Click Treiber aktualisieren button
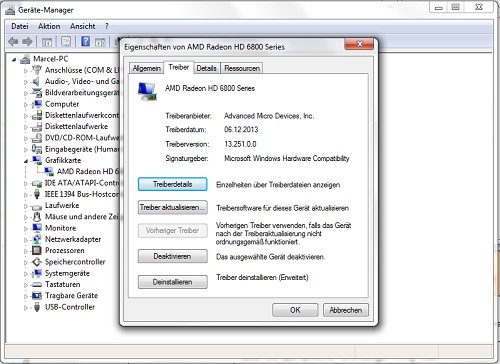500x364 pixels. (173, 207)
